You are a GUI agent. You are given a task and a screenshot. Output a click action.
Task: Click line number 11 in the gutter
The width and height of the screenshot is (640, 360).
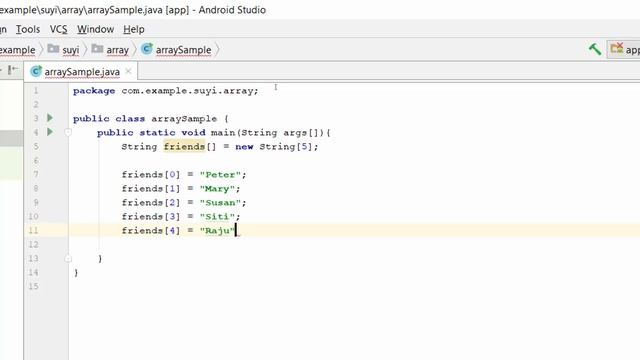(x=33, y=231)
